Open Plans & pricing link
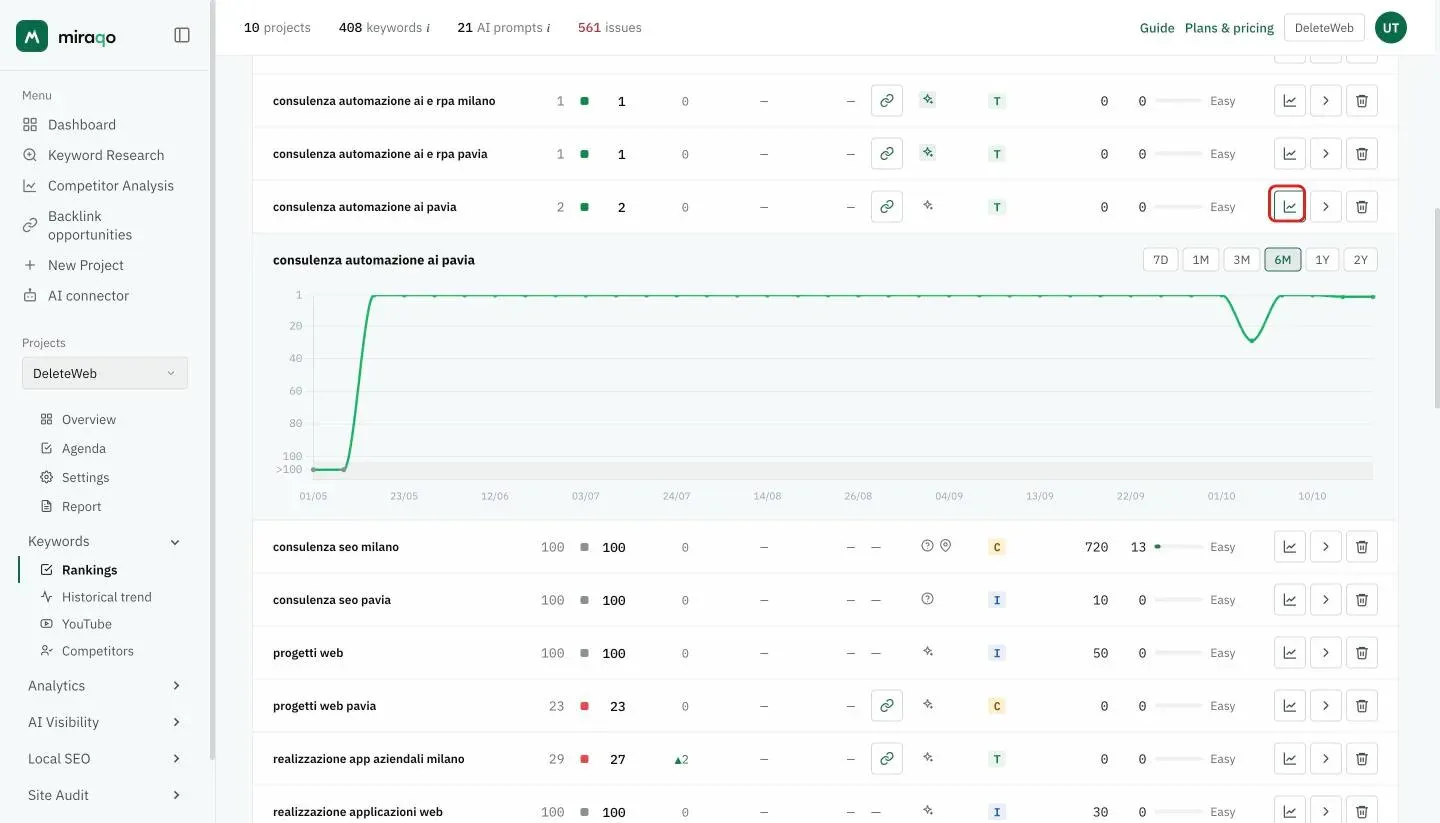 [1229, 28]
